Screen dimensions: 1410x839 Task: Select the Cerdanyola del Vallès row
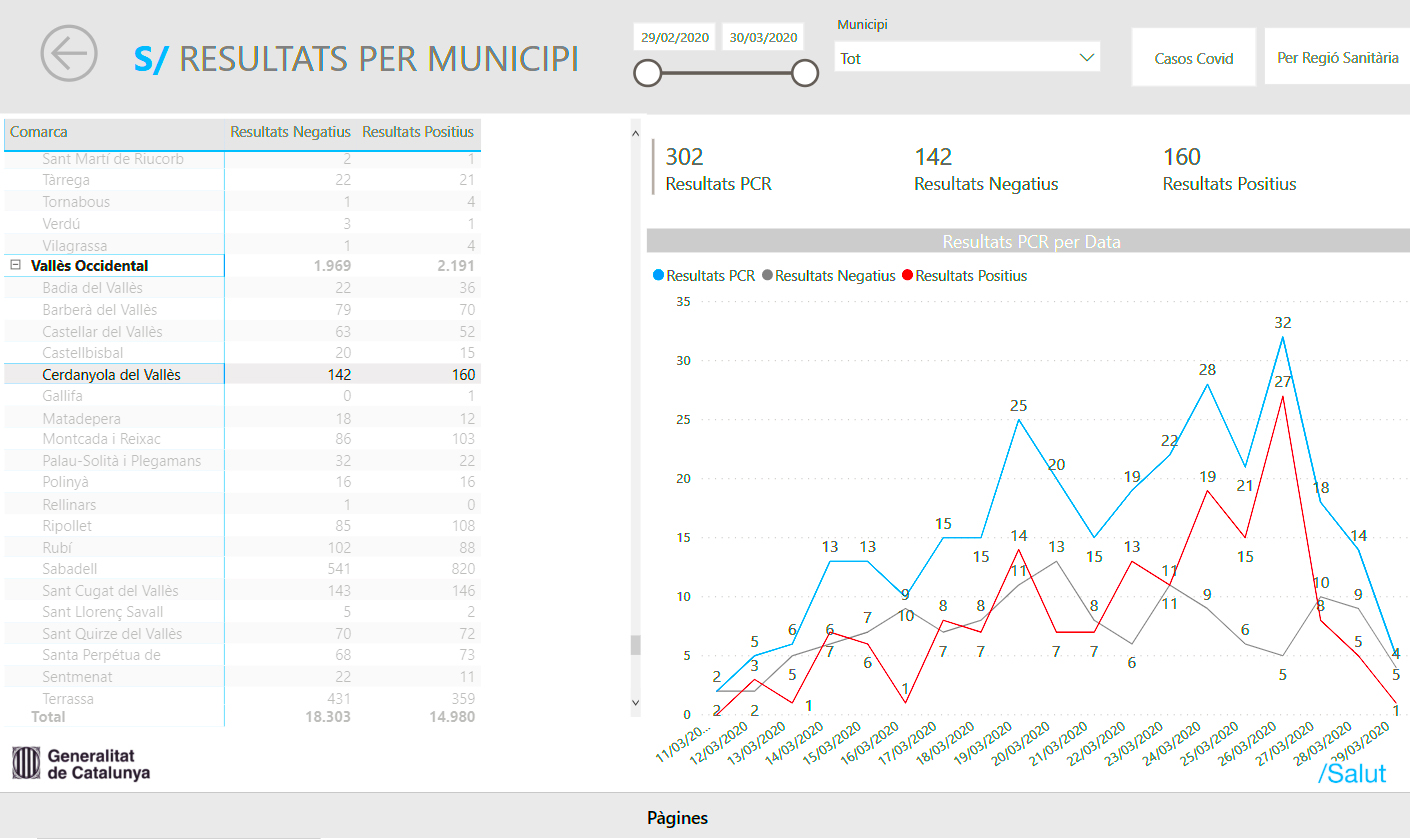pyautogui.click(x=242, y=374)
